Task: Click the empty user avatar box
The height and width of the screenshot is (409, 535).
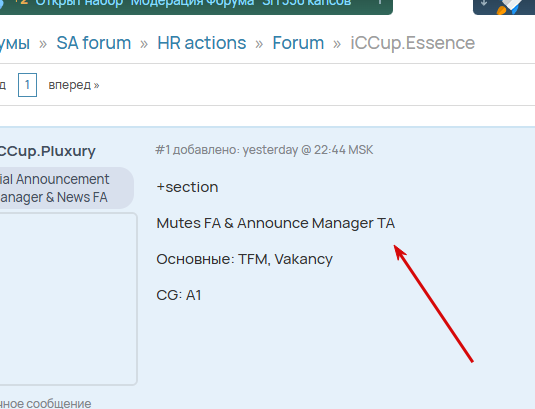Action: click(68, 299)
